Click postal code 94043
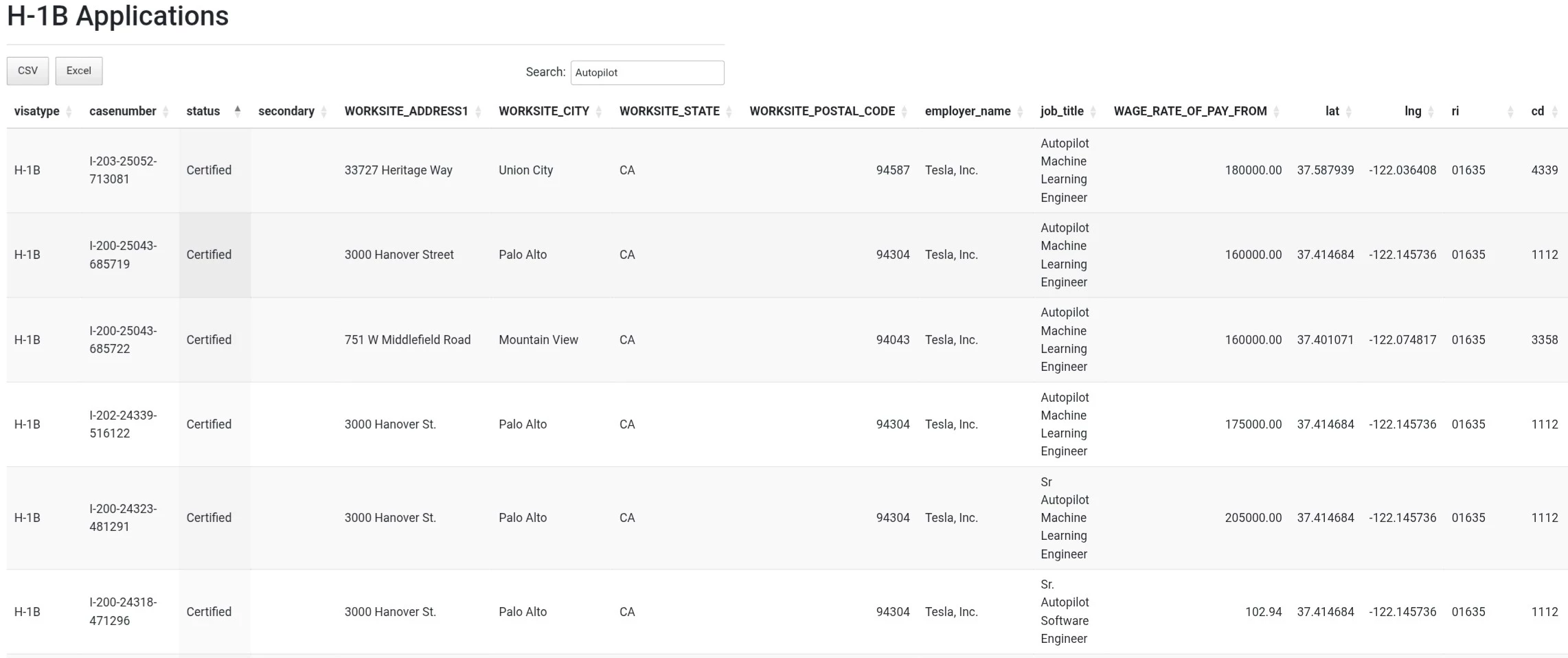 pos(893,340)
